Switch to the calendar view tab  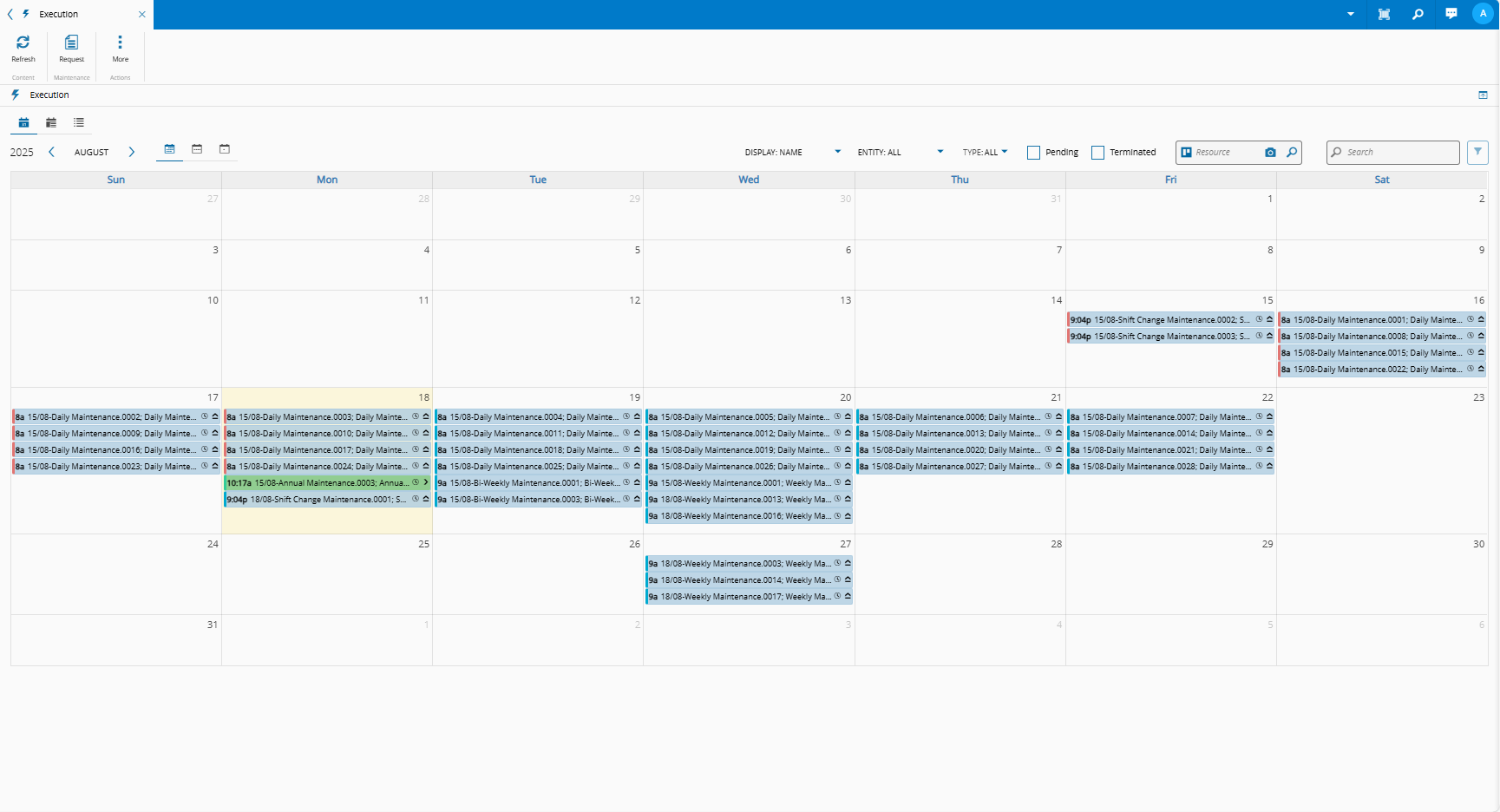(x=24, y=122)
